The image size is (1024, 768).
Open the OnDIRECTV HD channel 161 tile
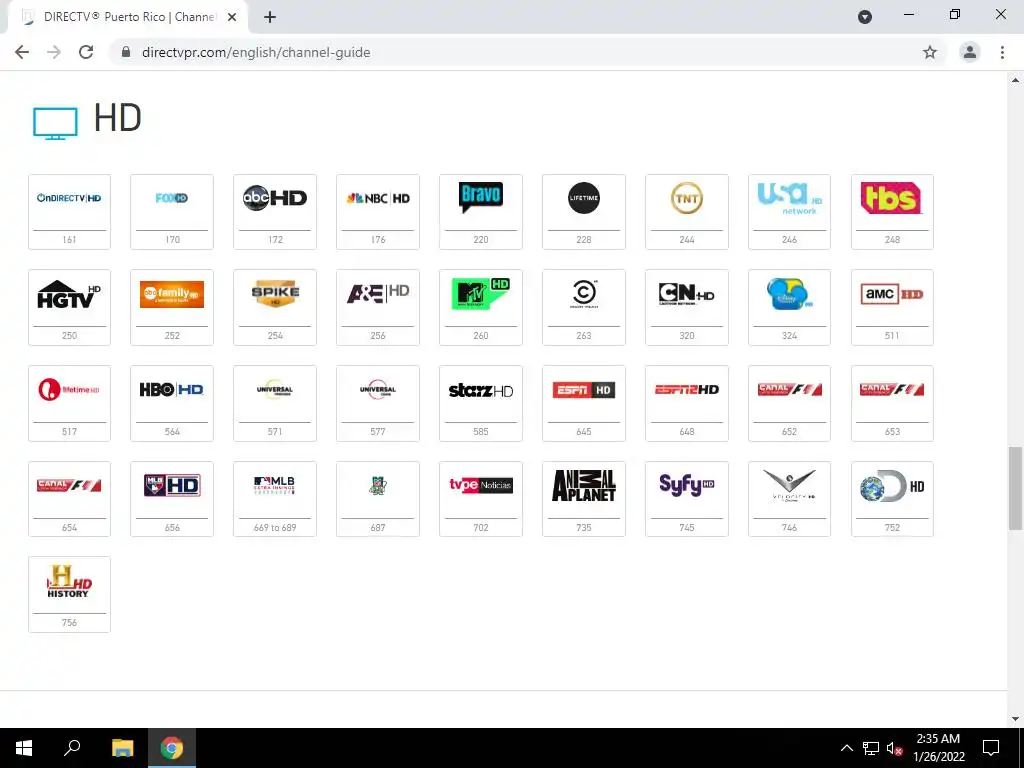(x=69, y=212)
